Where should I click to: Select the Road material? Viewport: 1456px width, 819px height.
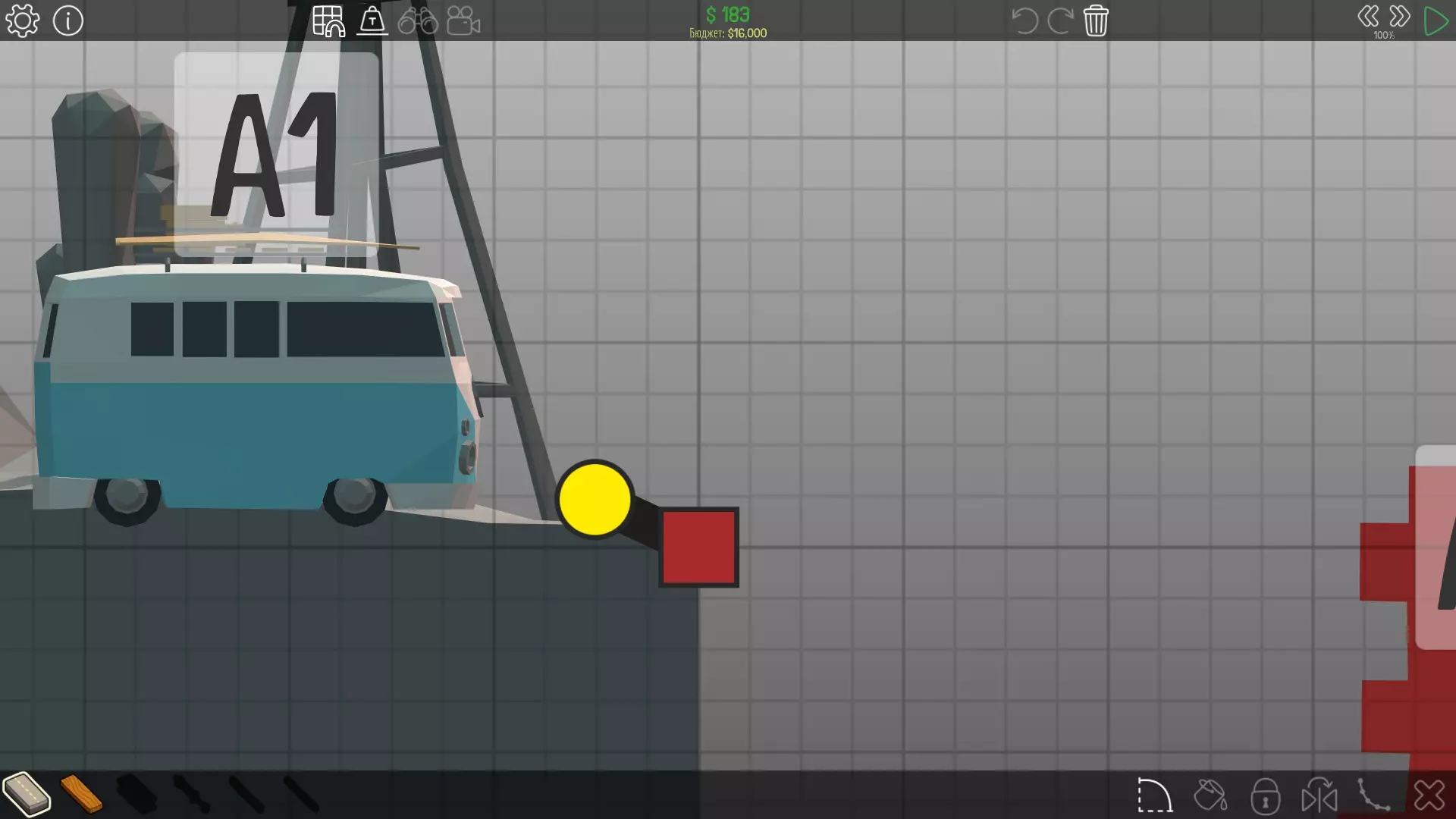(27, 794)
